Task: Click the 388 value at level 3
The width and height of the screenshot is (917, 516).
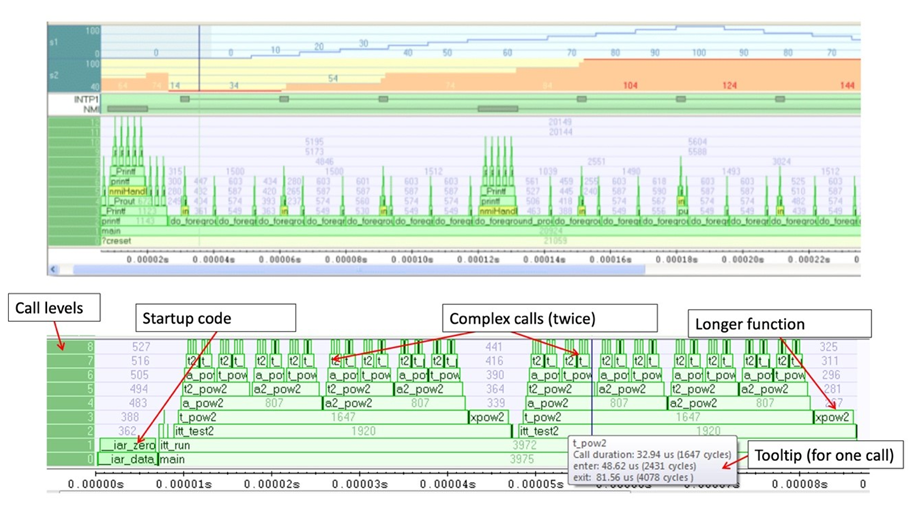Action: pos(130,417)
